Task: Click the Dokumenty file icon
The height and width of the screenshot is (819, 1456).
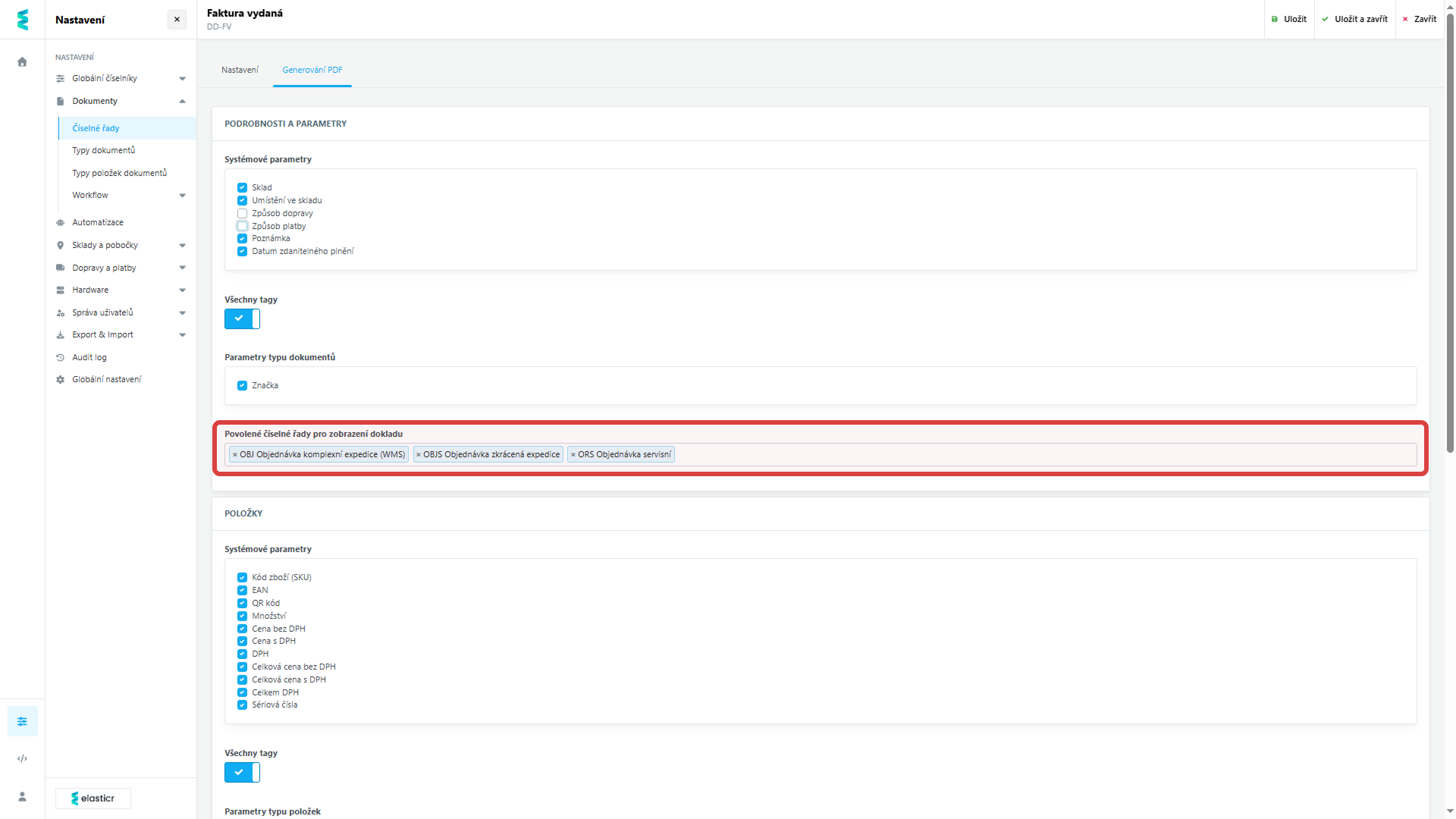Action: coord(61,101)
